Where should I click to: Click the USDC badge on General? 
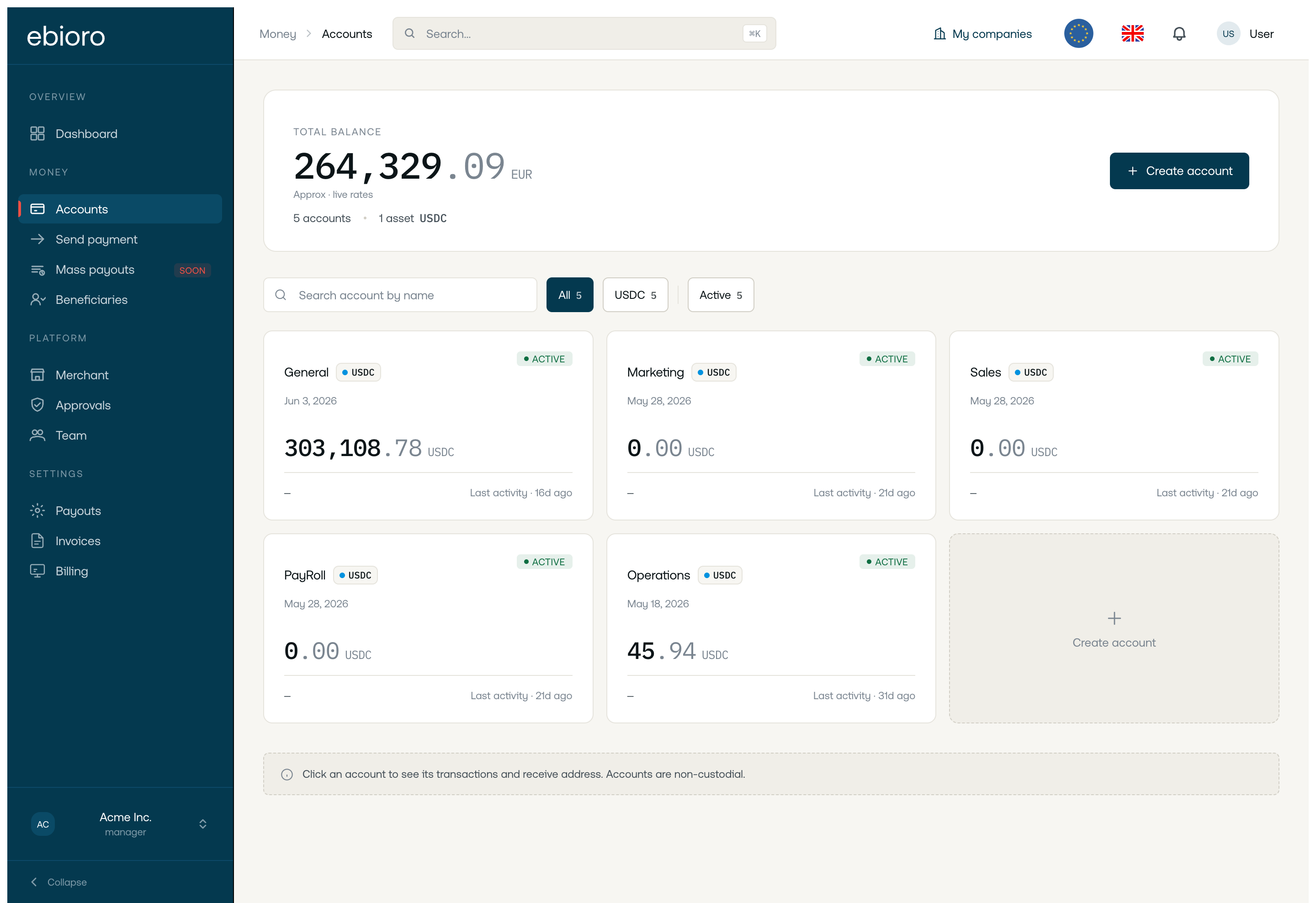tap(358, 372)
